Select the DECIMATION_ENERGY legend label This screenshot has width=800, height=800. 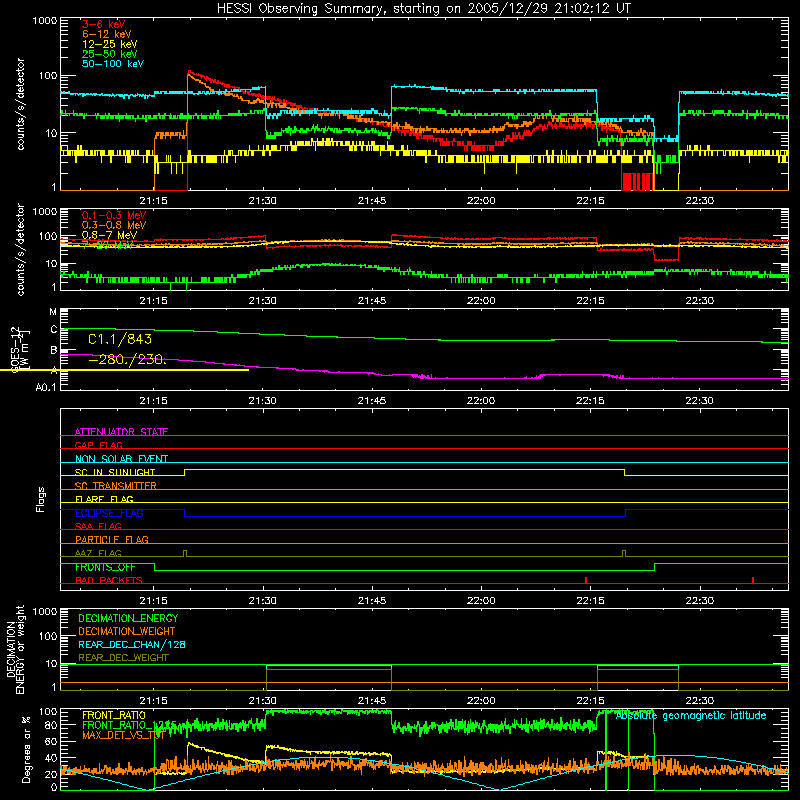[128, 618]
